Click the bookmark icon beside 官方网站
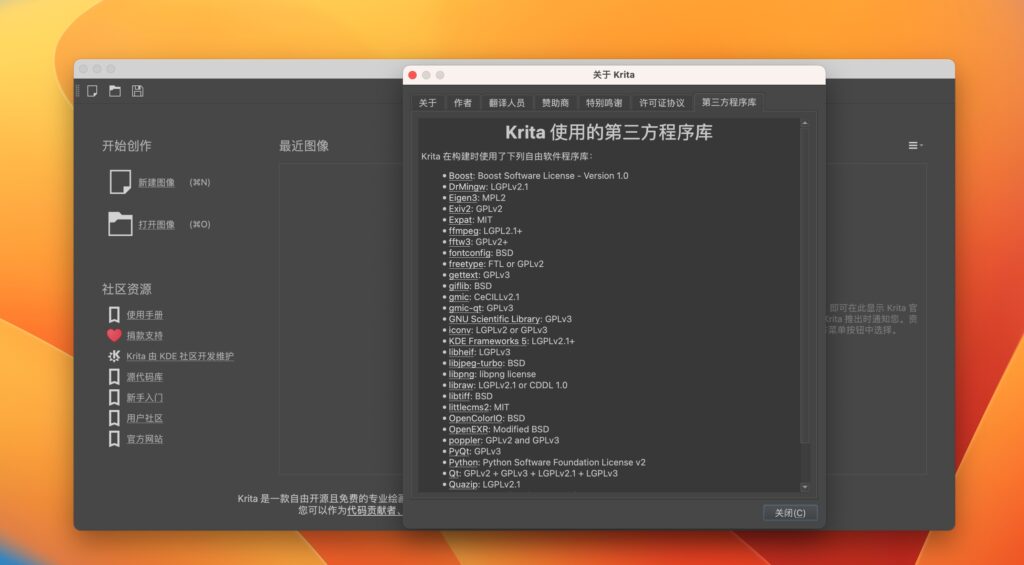 coord(114,439)
